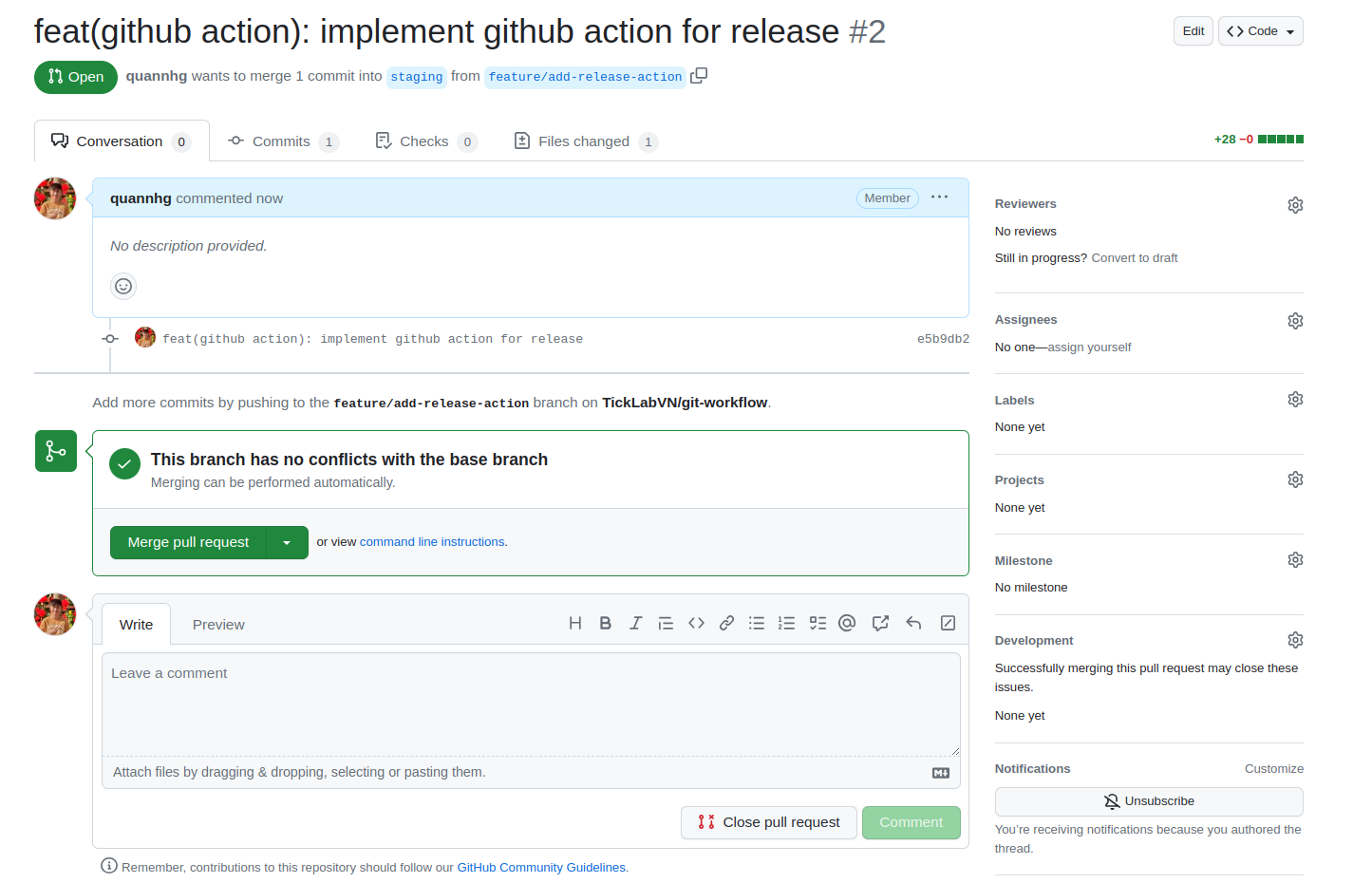Open the Labels gear settings
Viewport: 1372px width, 883px height.
(x=1295, y=400)
